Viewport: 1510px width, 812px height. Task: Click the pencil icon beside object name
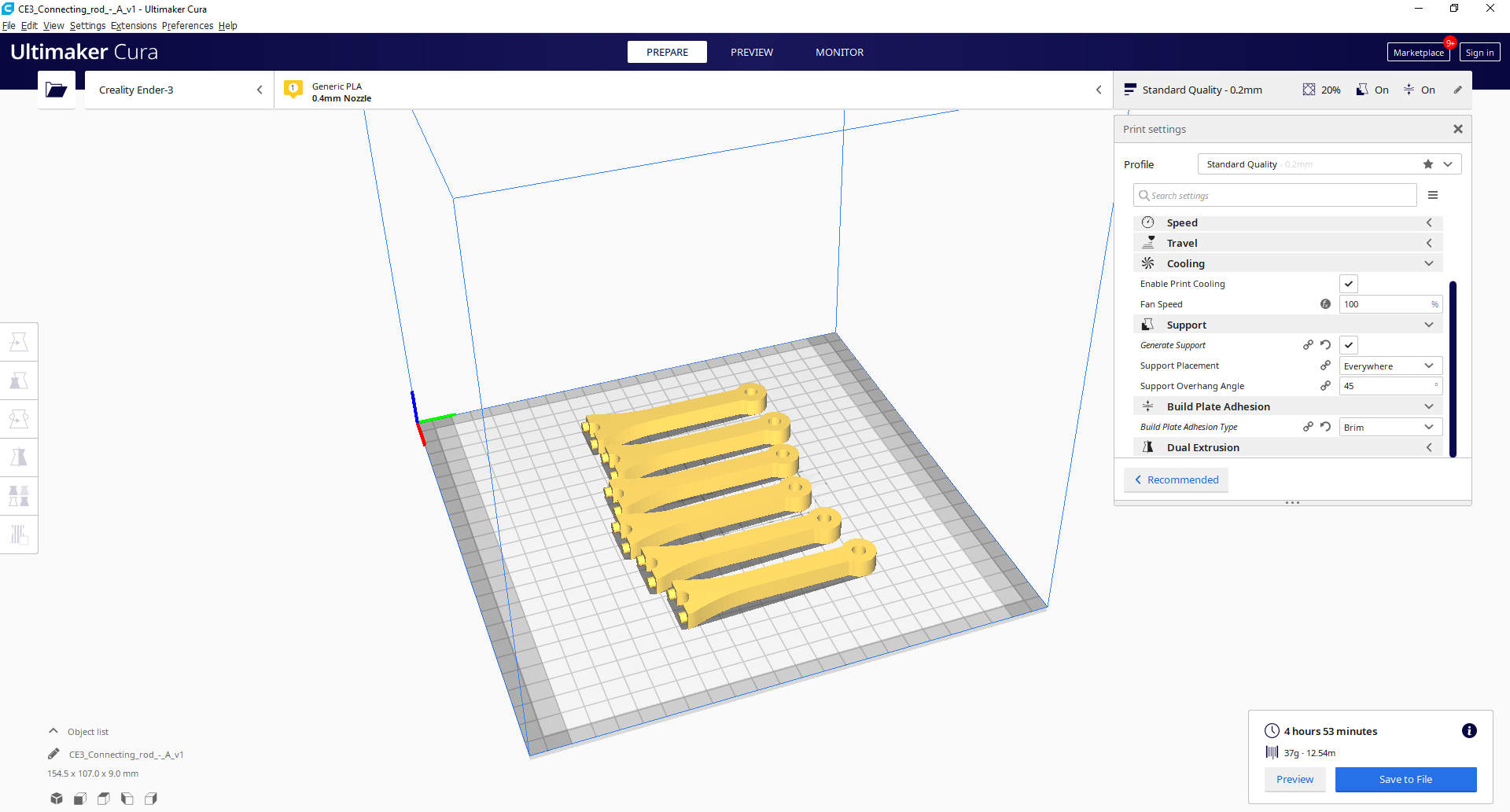click(53, 754)
